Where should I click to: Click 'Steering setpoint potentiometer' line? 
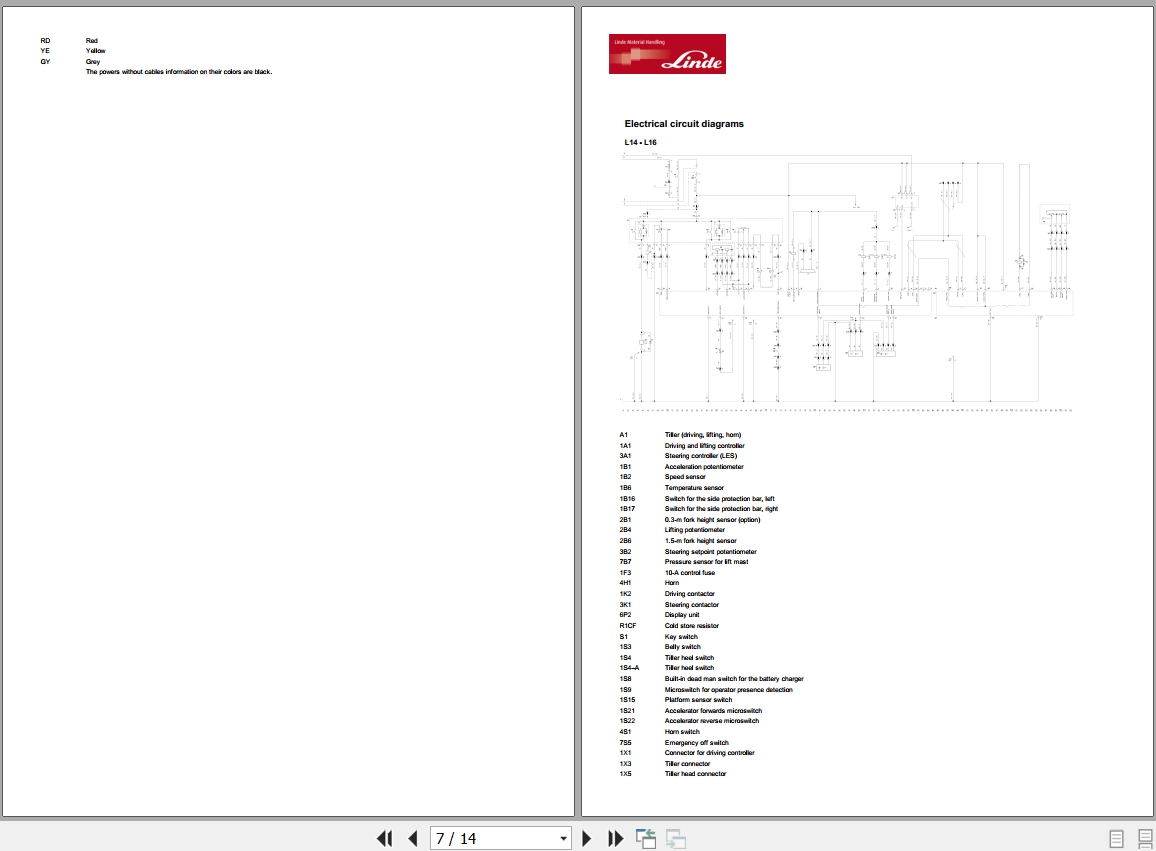click(711, 552)
